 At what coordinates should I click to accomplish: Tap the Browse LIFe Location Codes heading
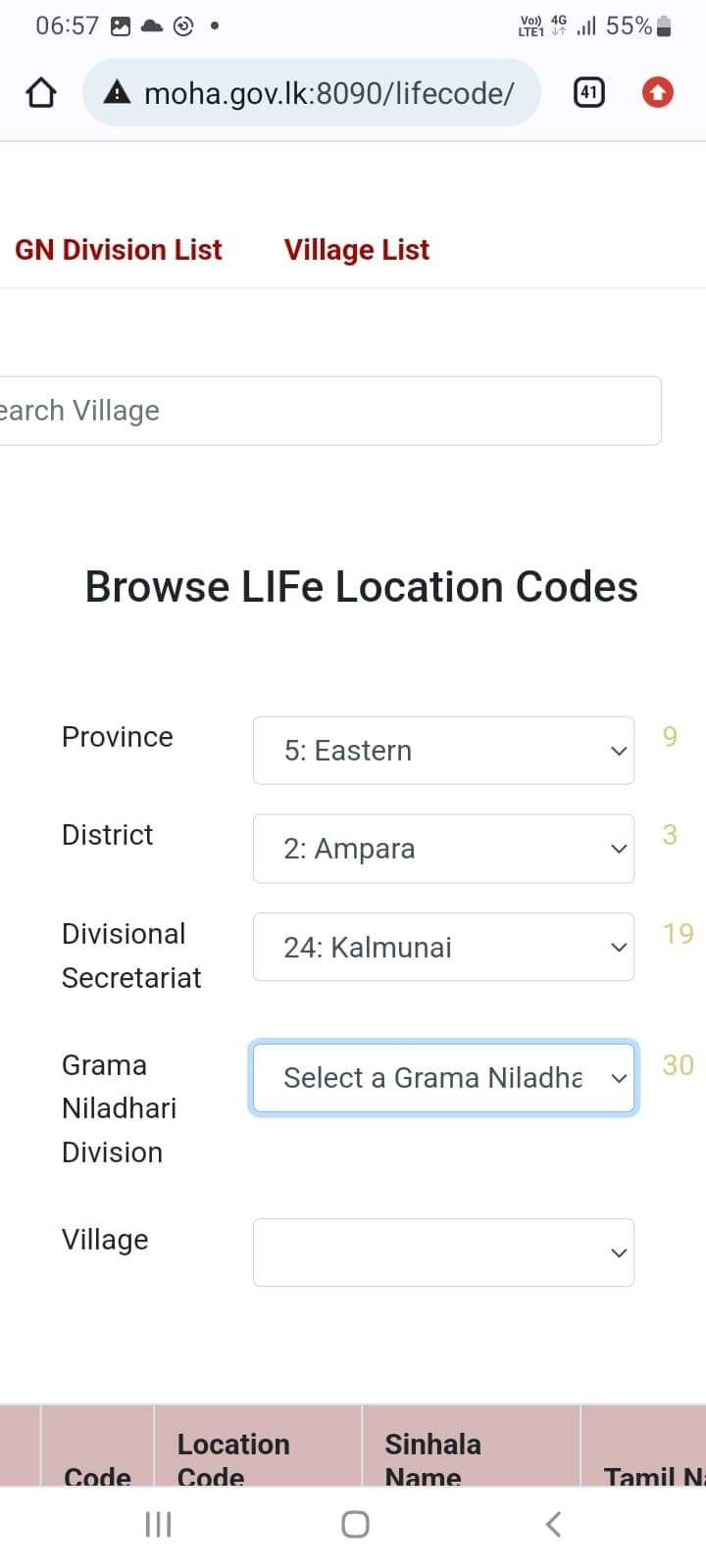pos(361,587)
